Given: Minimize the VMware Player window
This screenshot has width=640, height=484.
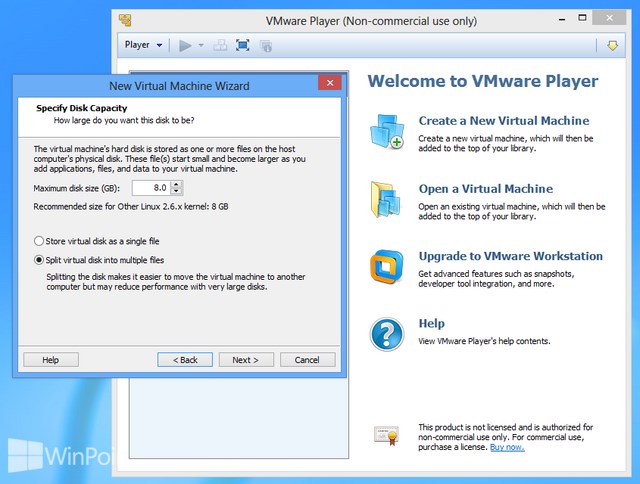Looking at the screenshot, I should coord(562,19).
